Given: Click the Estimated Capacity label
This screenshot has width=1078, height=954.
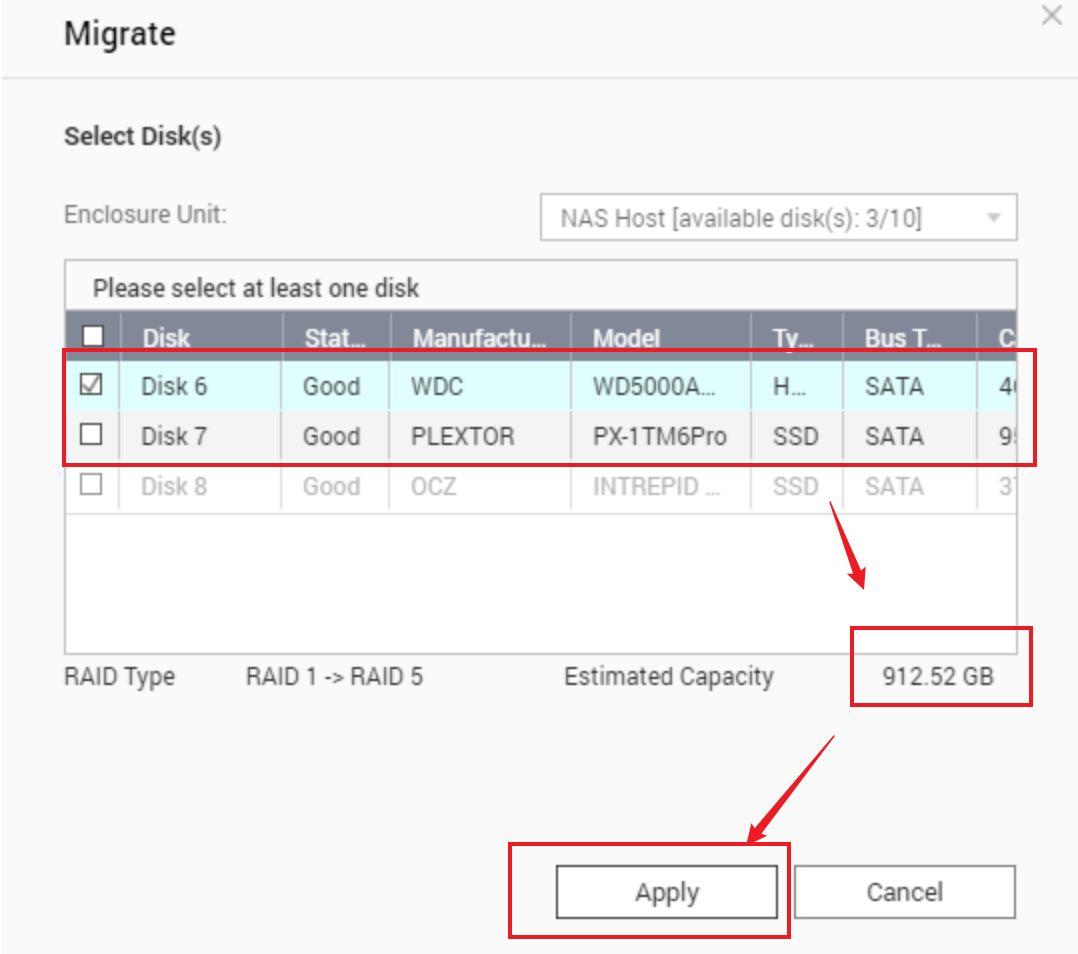Looking at the screenshot, I should coord(668,676).
